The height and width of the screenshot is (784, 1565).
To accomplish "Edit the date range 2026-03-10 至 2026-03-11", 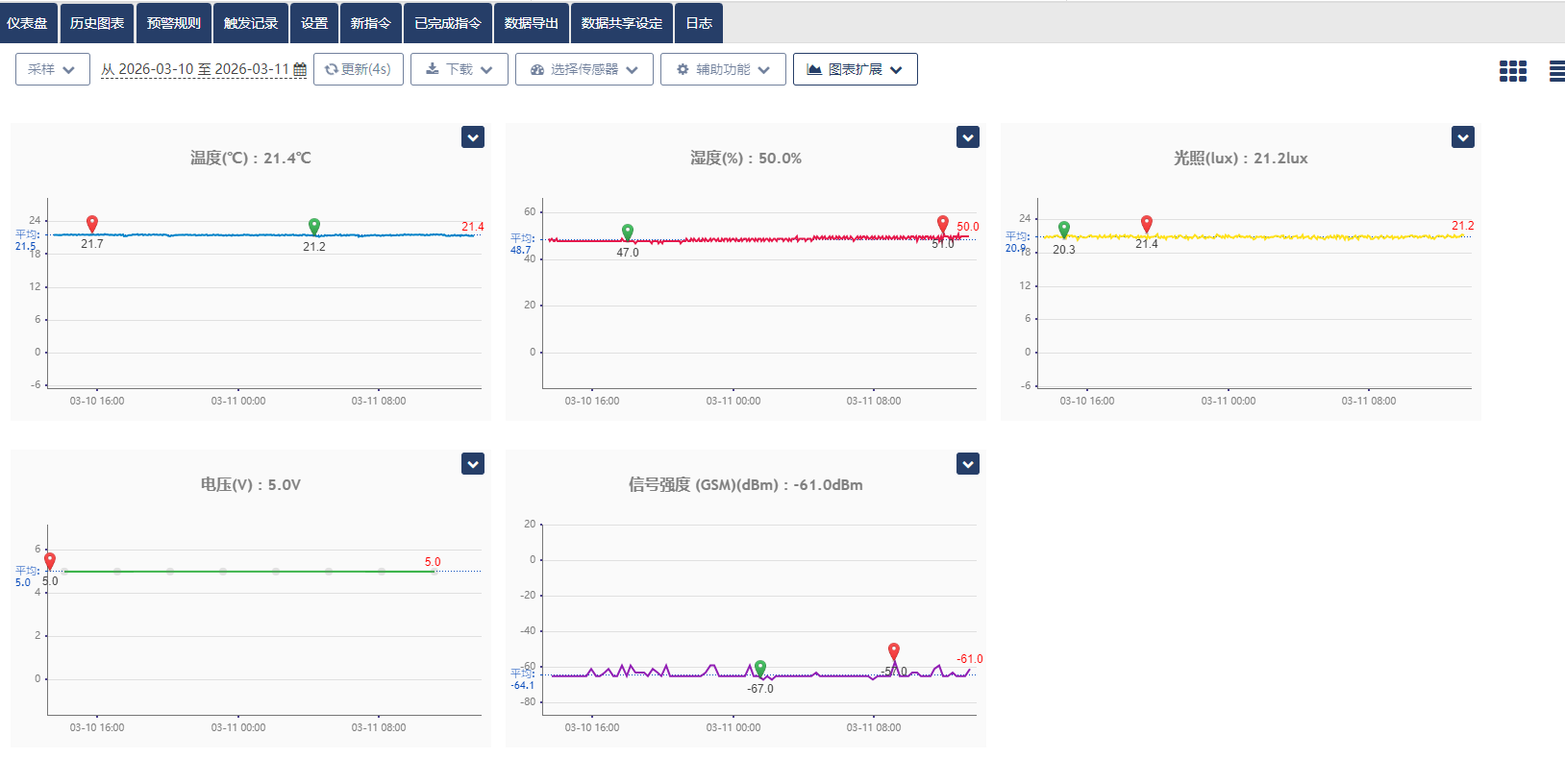I will [x=195, y=69].
